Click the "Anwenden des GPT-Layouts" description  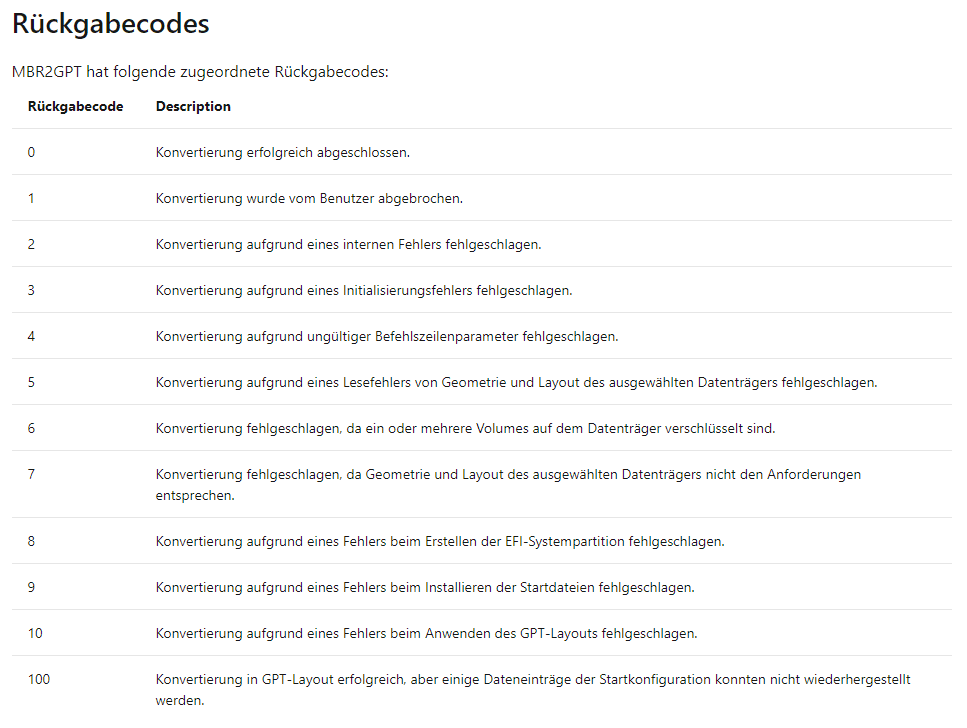426,633
